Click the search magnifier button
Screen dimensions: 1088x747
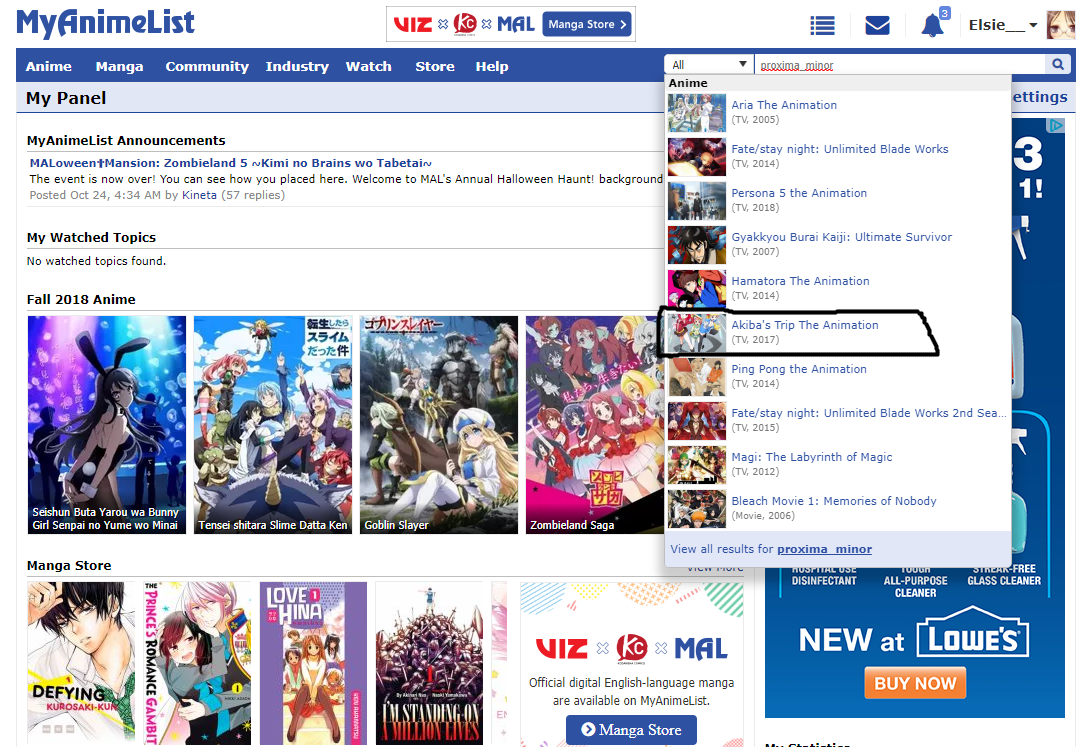click(x=1057, y=65)
